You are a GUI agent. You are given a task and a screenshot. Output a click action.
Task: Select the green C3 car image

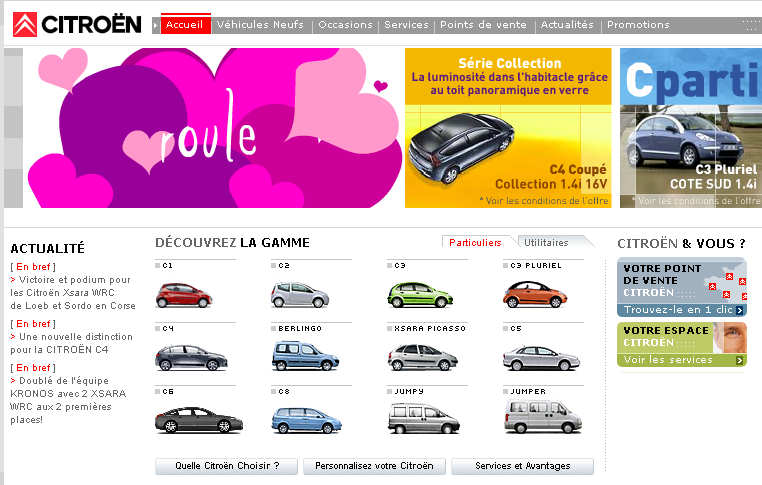click(420, 295)
